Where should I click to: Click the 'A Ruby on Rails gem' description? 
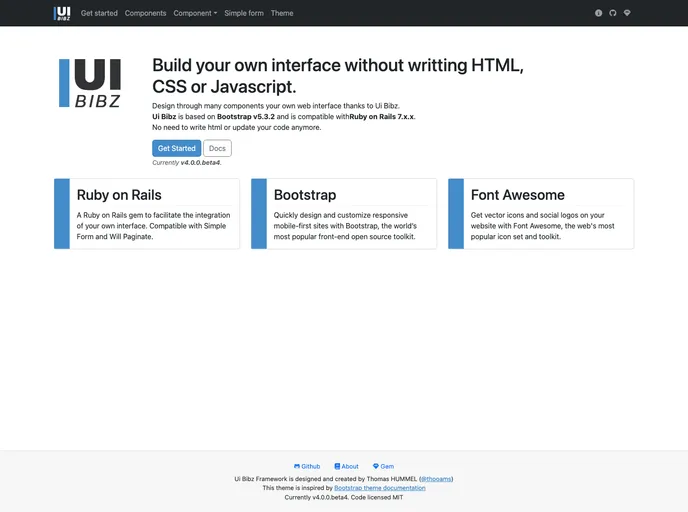click(x=154, y=226)
